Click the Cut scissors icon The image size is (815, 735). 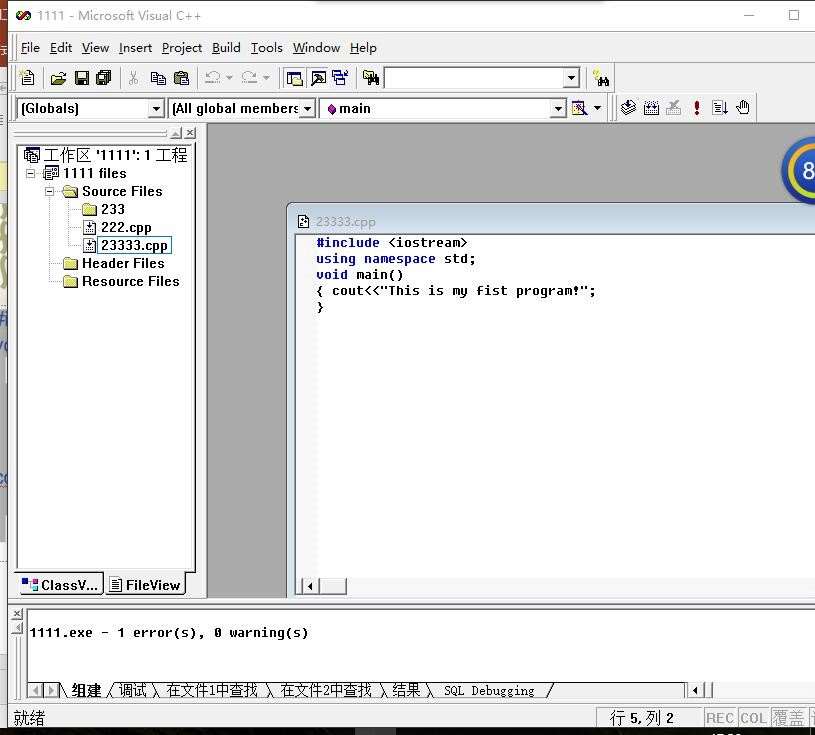[x=134, y=78]
